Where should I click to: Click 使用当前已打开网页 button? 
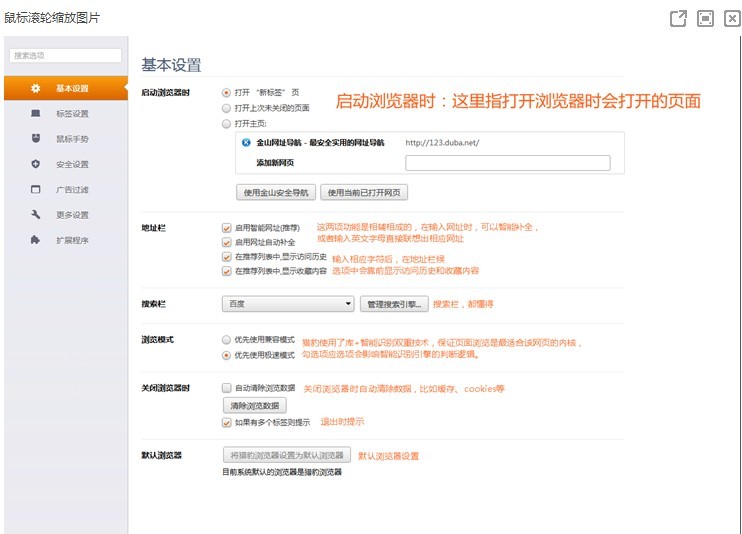(x=364, y=192)
